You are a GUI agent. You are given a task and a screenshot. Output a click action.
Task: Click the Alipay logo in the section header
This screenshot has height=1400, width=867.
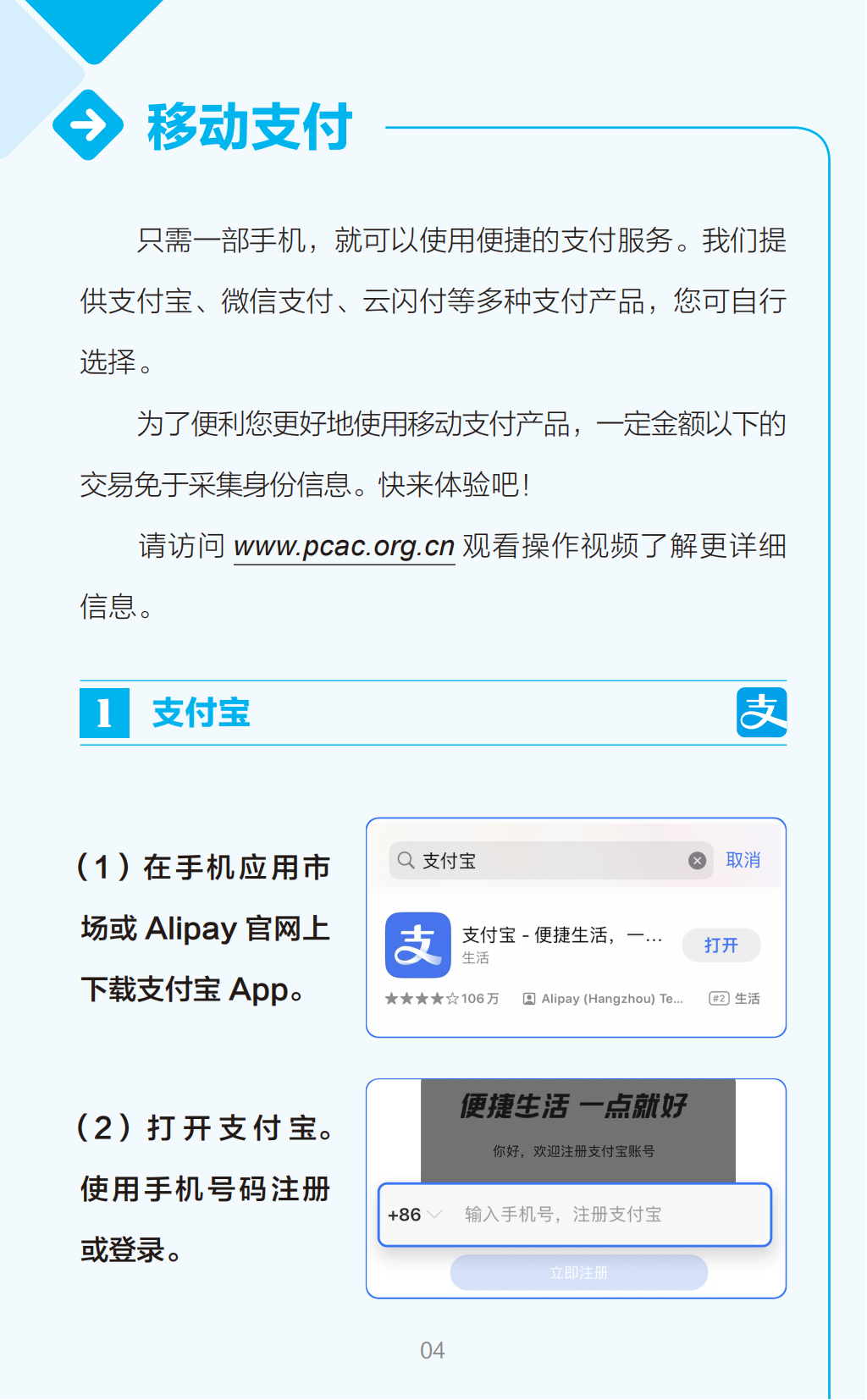pos(761,712)
